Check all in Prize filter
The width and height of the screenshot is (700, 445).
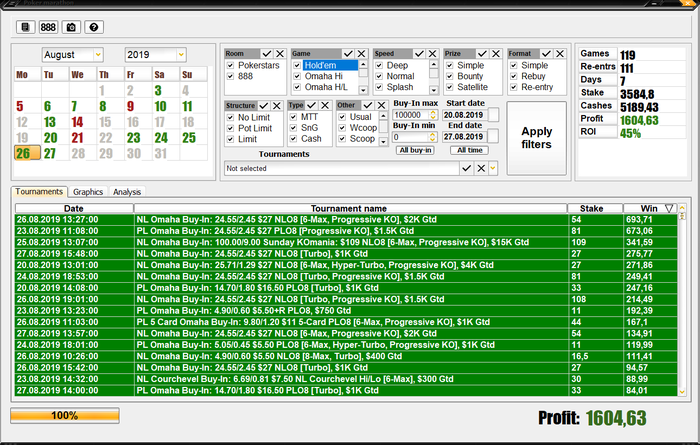click(x=483, y=54)
